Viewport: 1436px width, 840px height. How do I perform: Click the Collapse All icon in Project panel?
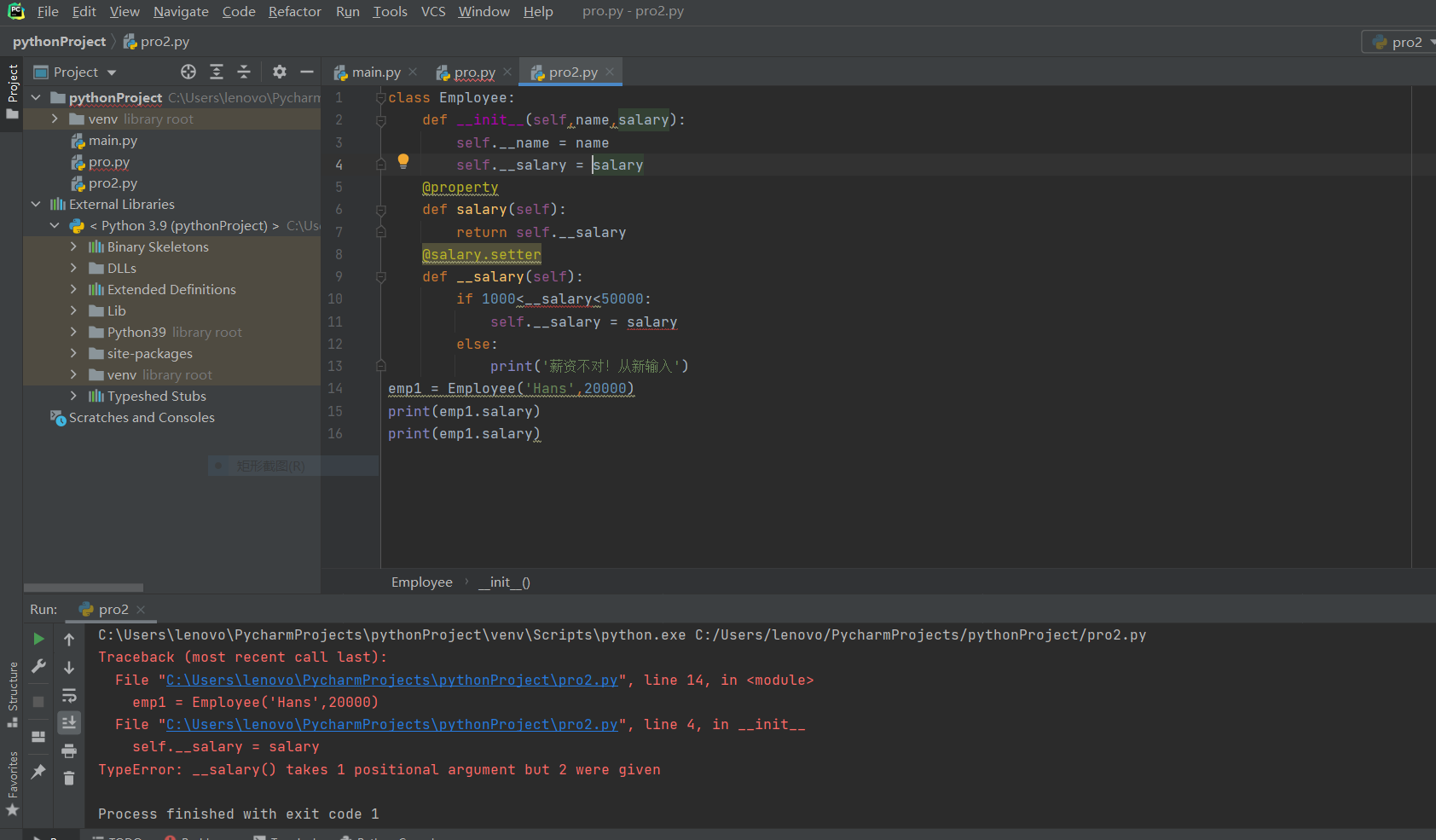coord(244,72)
